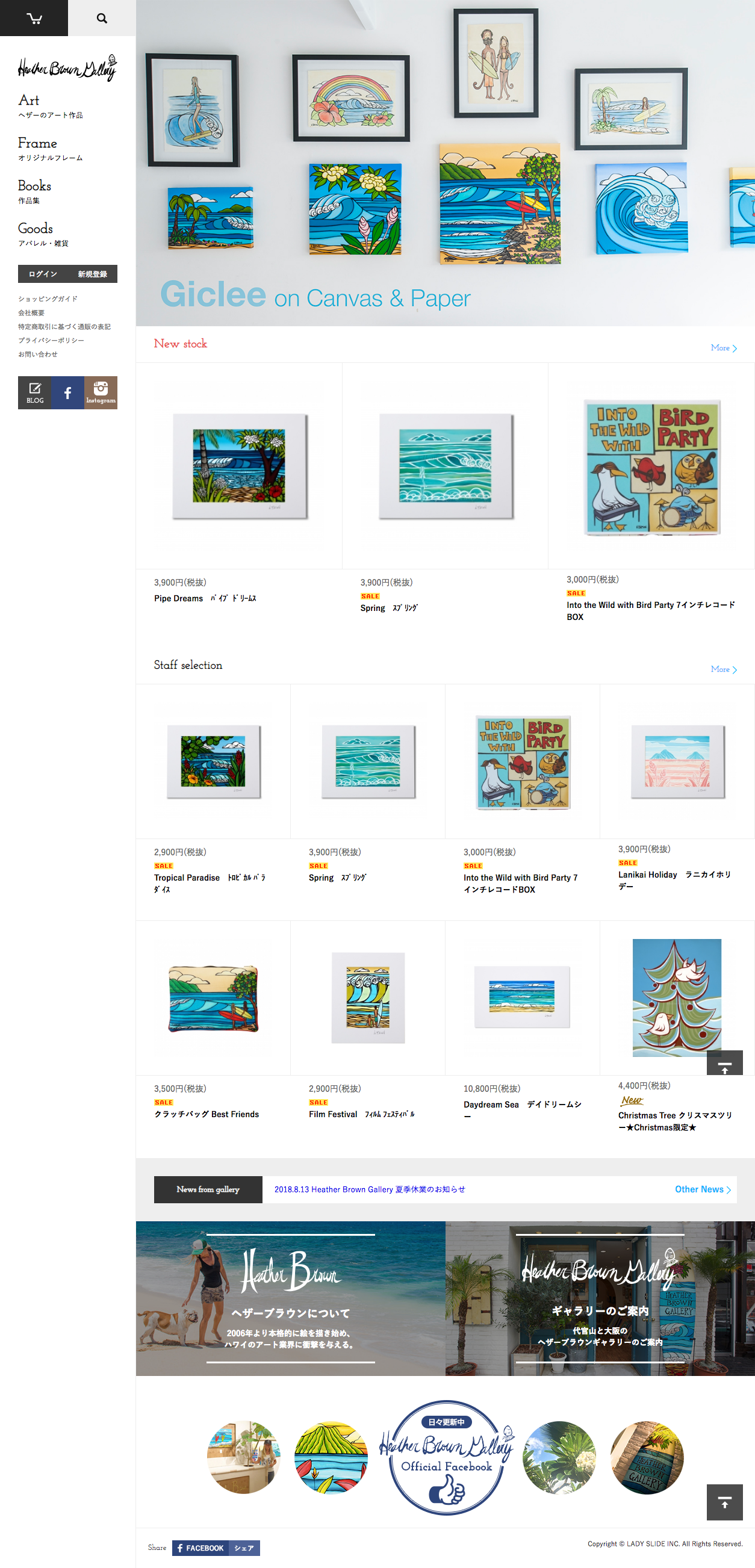The height and width of the screenshot is (1568, 755).
Task: Click the Facebook share button
Action: tap(216, 1548)
